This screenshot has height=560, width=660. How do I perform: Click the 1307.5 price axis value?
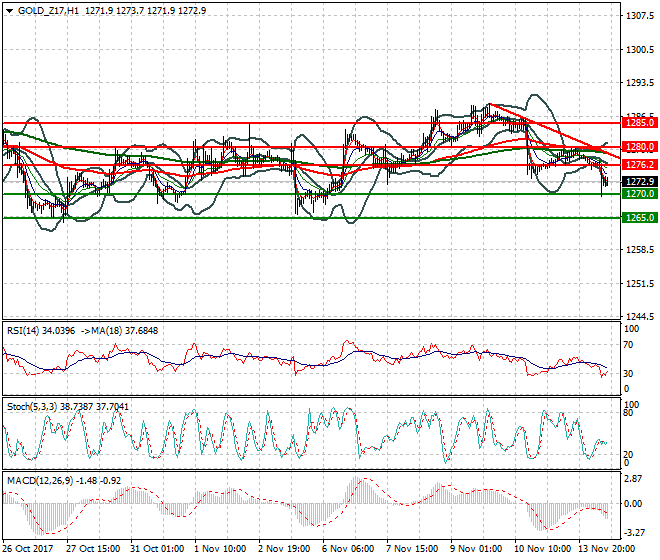pyautogui.click(x=640, y=16)
